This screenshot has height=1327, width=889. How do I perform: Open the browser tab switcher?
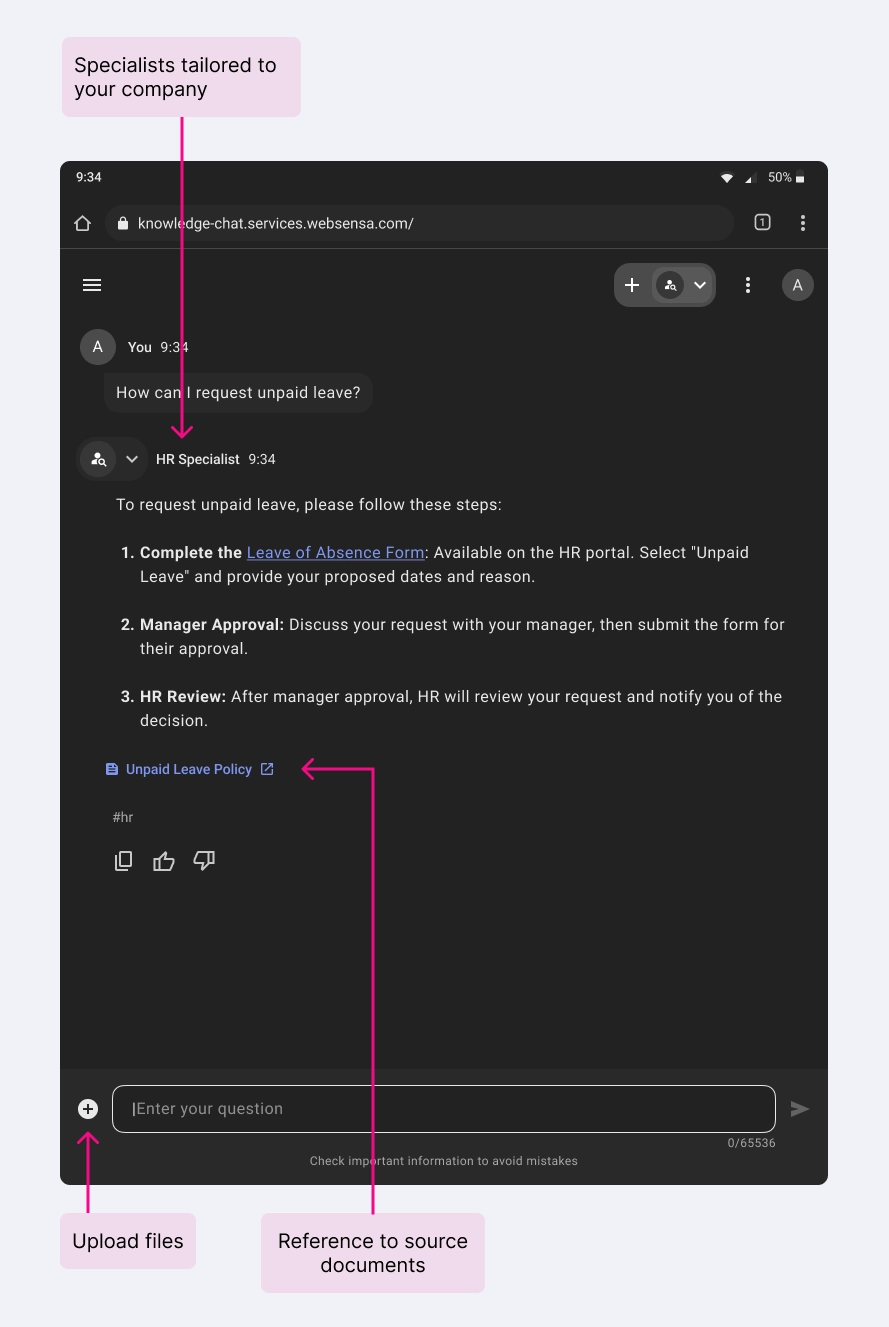point(762,222)
